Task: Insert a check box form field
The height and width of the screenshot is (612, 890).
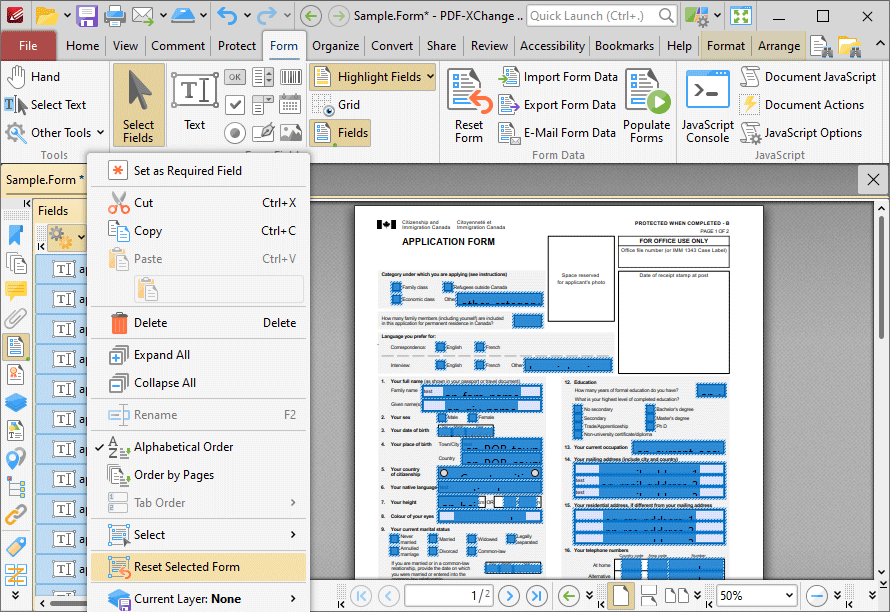Action: 234,104
